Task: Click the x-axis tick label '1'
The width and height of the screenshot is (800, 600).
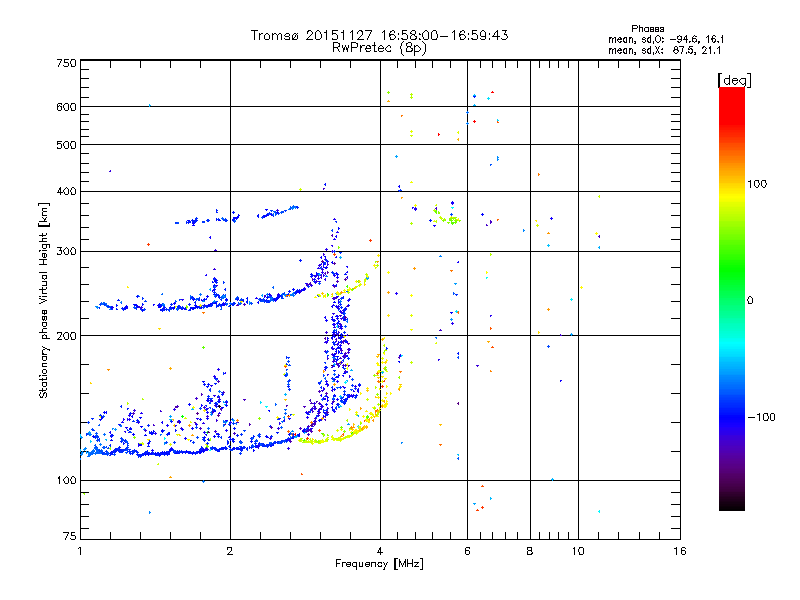Action: tap(80, 551)
